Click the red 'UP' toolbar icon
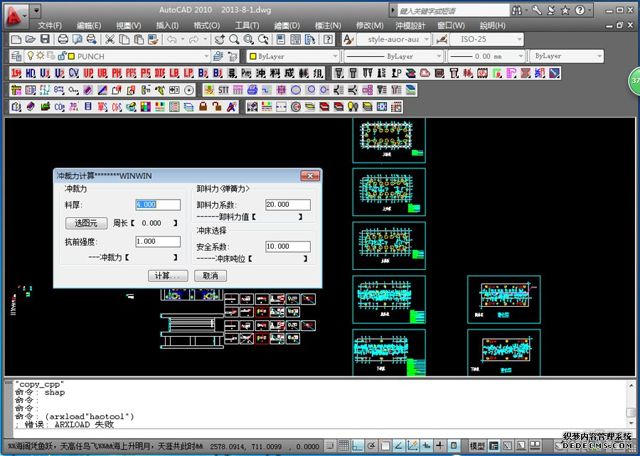This screenshot has width=640, height=456. (x=88, y=73)
